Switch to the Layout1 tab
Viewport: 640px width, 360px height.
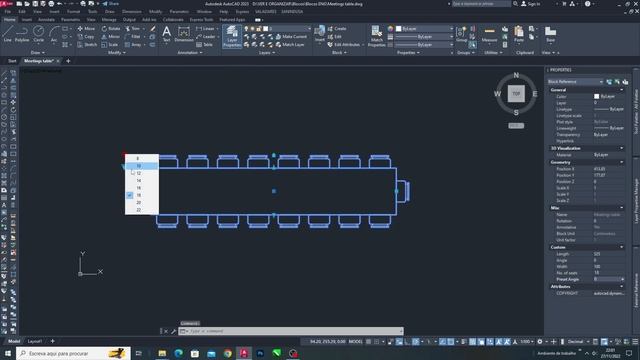[35, 341]
